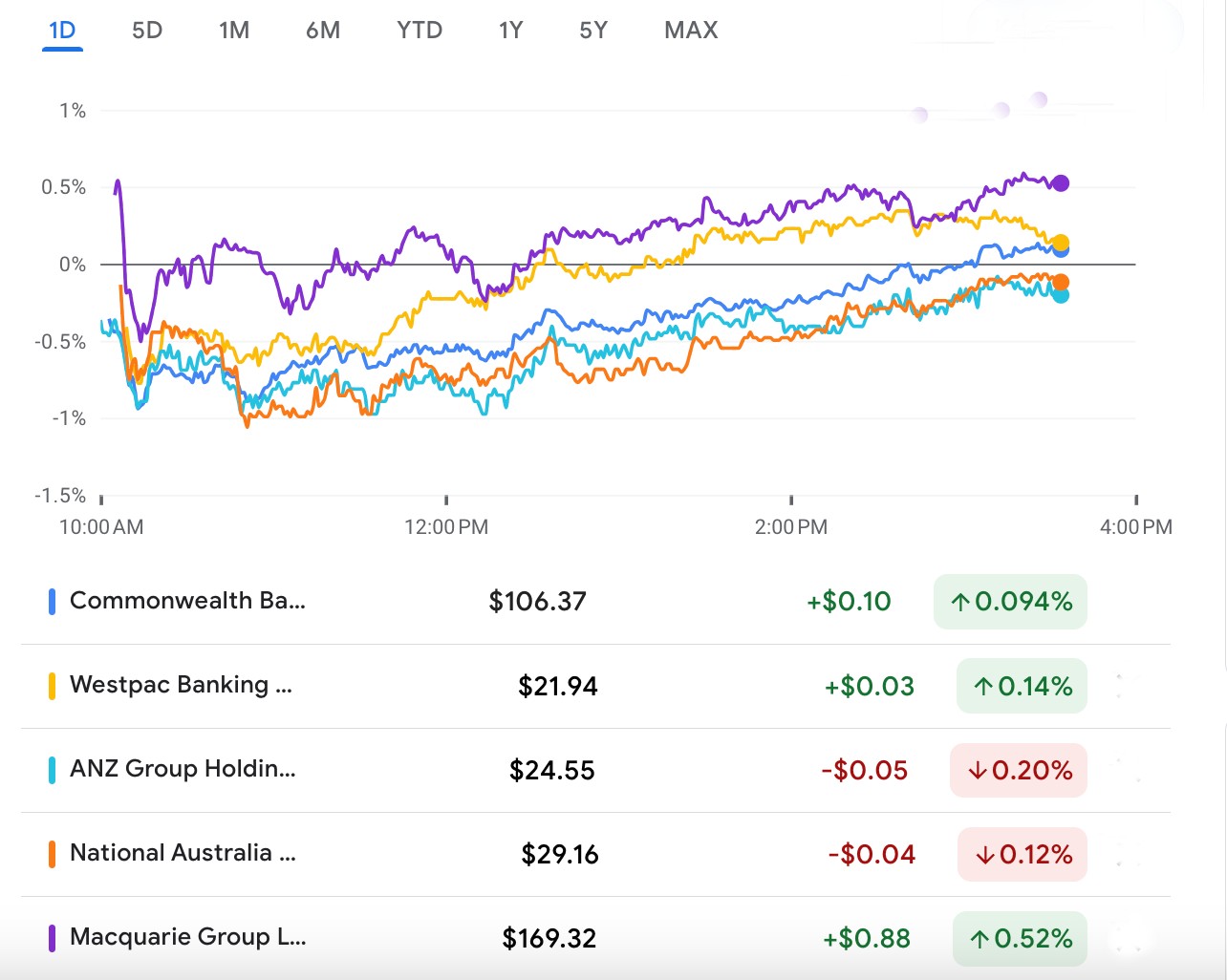Open National Australia Bank stock row
This screenshot has width=1227, height=980.
pyautogui.click(x=596, y=854)
